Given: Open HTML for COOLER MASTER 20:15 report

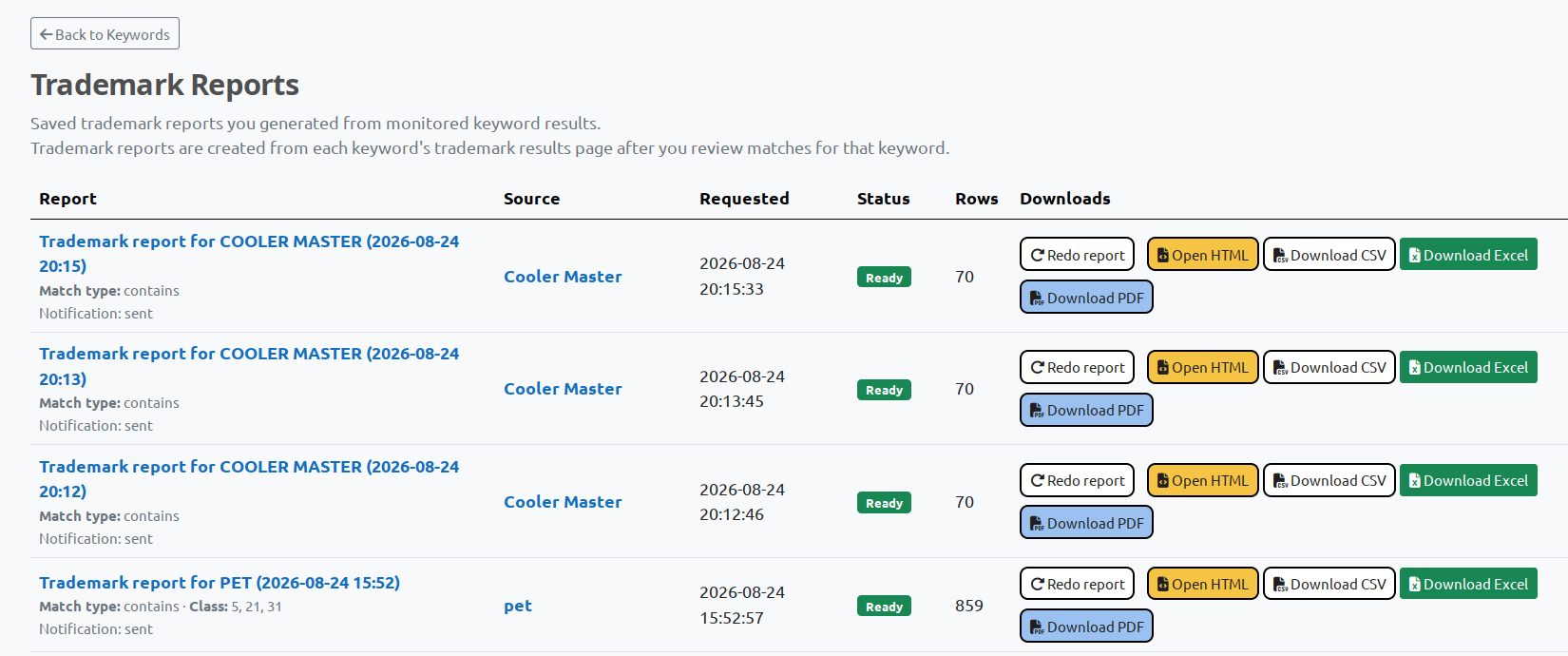Looking at the screenshot, I should pyautogui.click(x=1203, y=255).
